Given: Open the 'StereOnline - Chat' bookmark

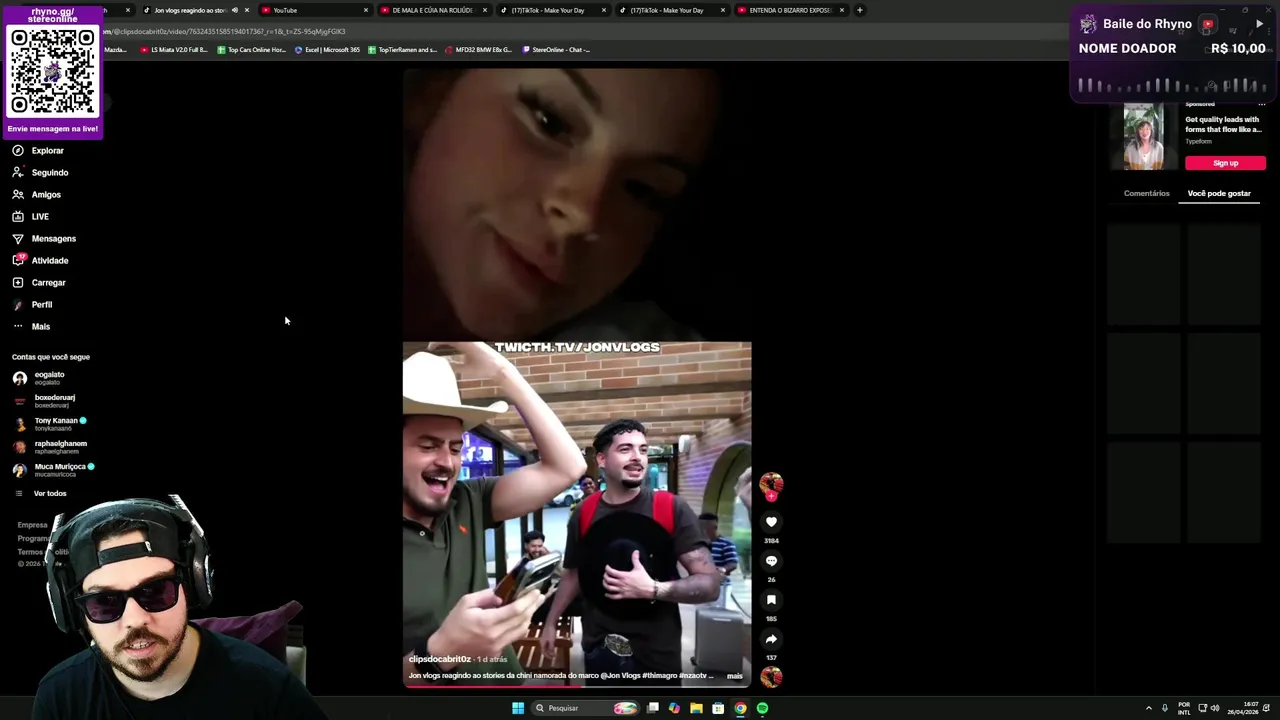Looking at the screenshot, I should pos(556,49).
